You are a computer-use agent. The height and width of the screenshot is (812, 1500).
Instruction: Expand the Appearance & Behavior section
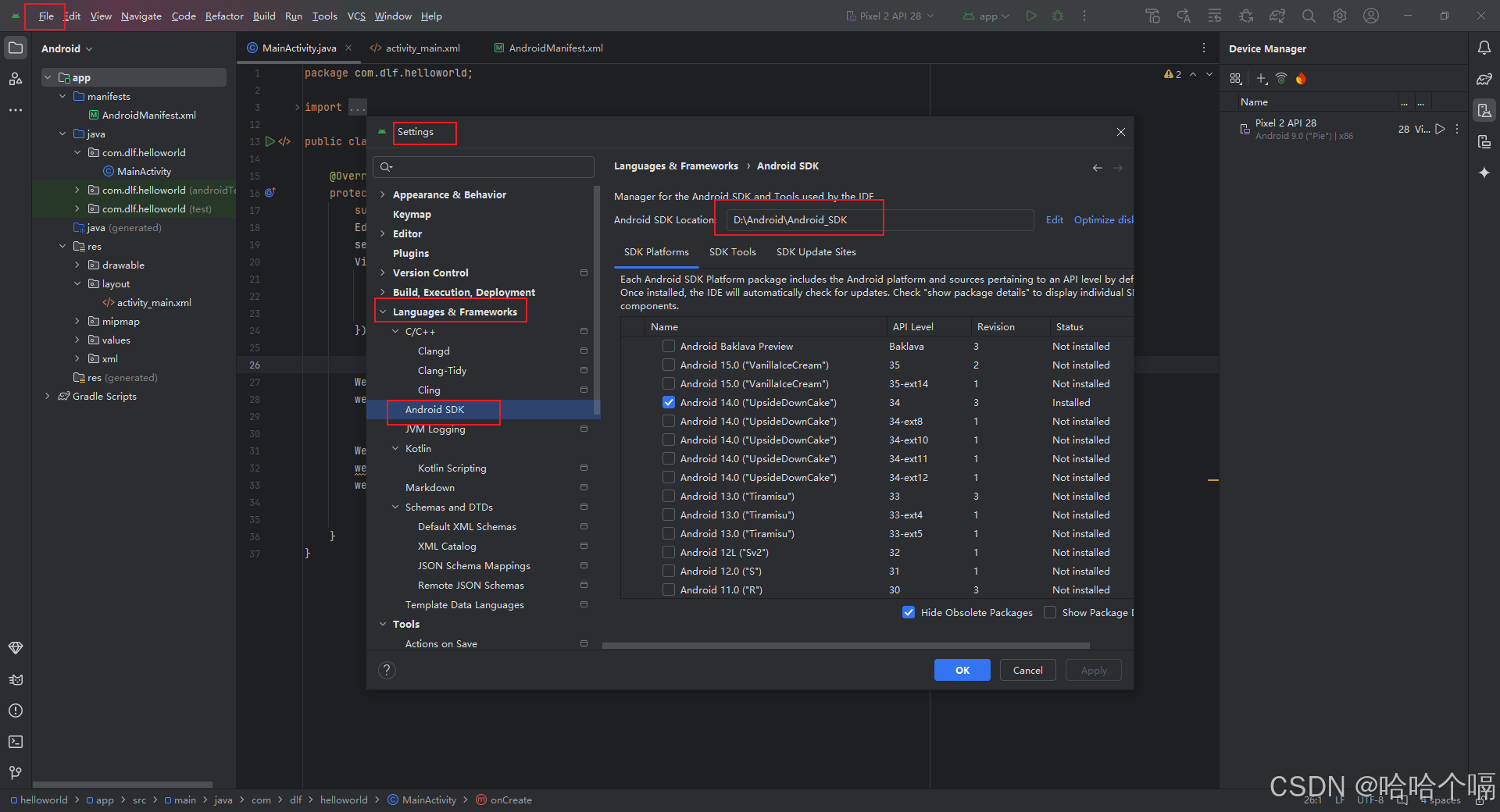[x=384, y=194]
